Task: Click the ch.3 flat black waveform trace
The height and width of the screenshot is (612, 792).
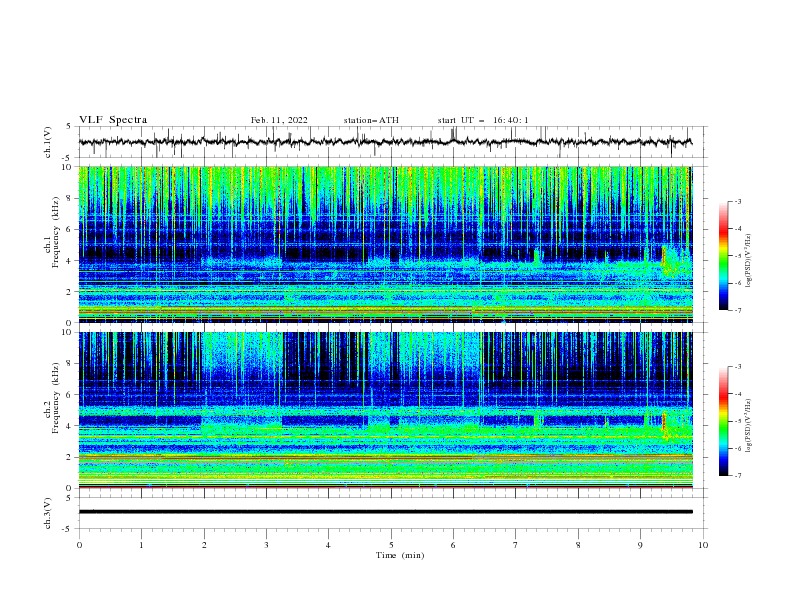Action: (386, 512)
